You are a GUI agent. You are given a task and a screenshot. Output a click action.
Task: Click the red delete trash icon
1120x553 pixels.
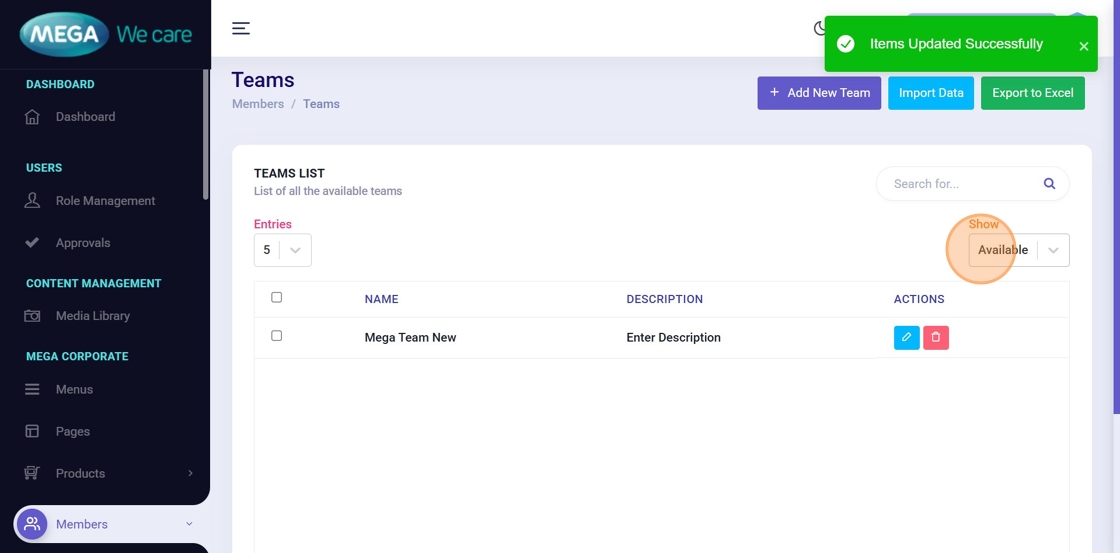click(x=936, y=338)
